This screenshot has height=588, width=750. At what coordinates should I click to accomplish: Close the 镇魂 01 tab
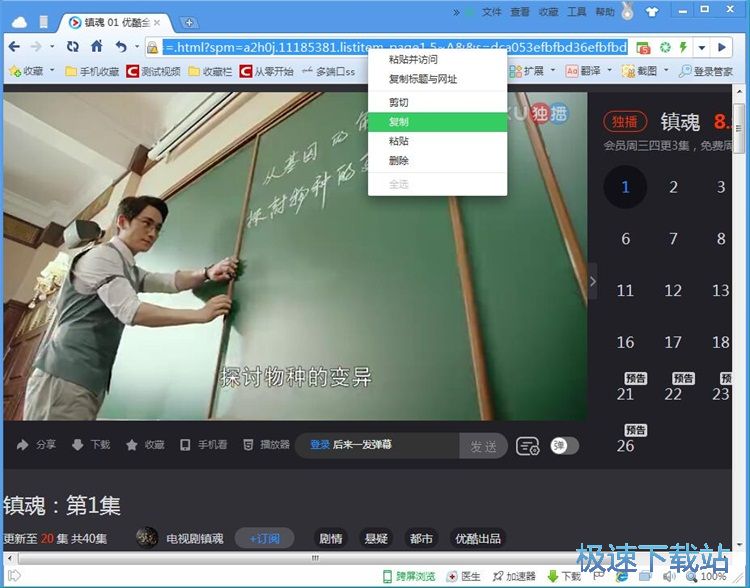157,22
